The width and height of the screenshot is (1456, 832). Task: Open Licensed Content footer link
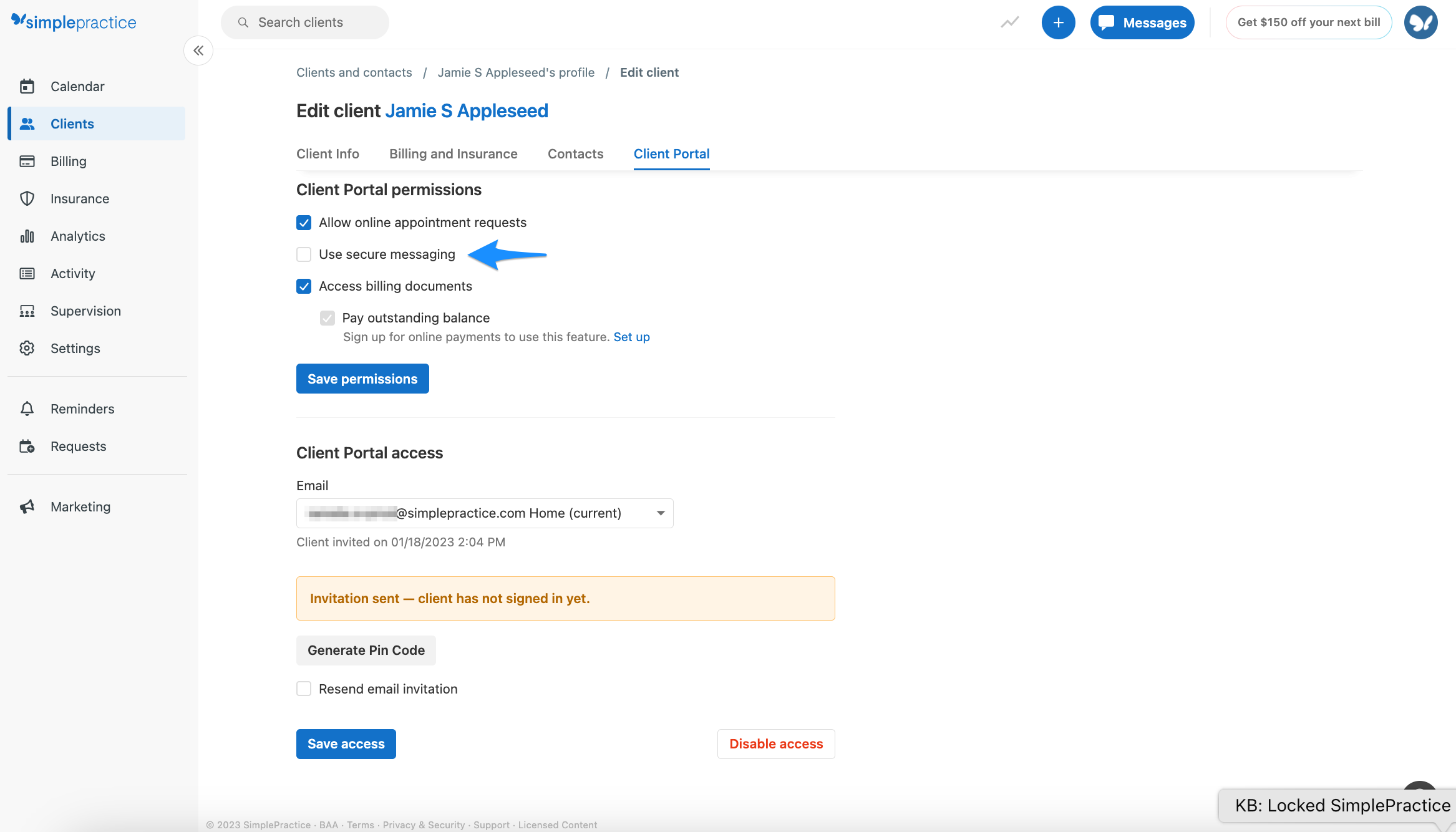[558, 825]
